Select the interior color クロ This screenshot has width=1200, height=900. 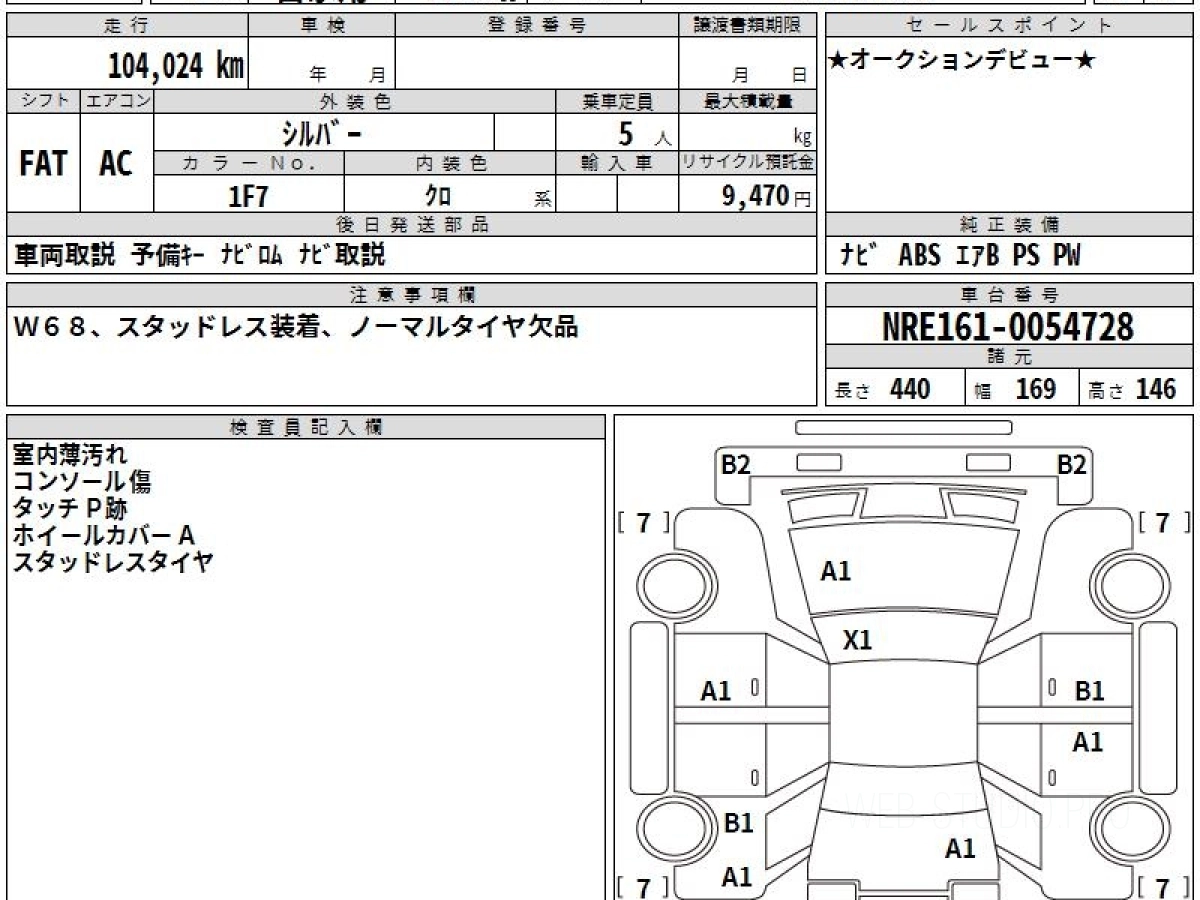437,196
